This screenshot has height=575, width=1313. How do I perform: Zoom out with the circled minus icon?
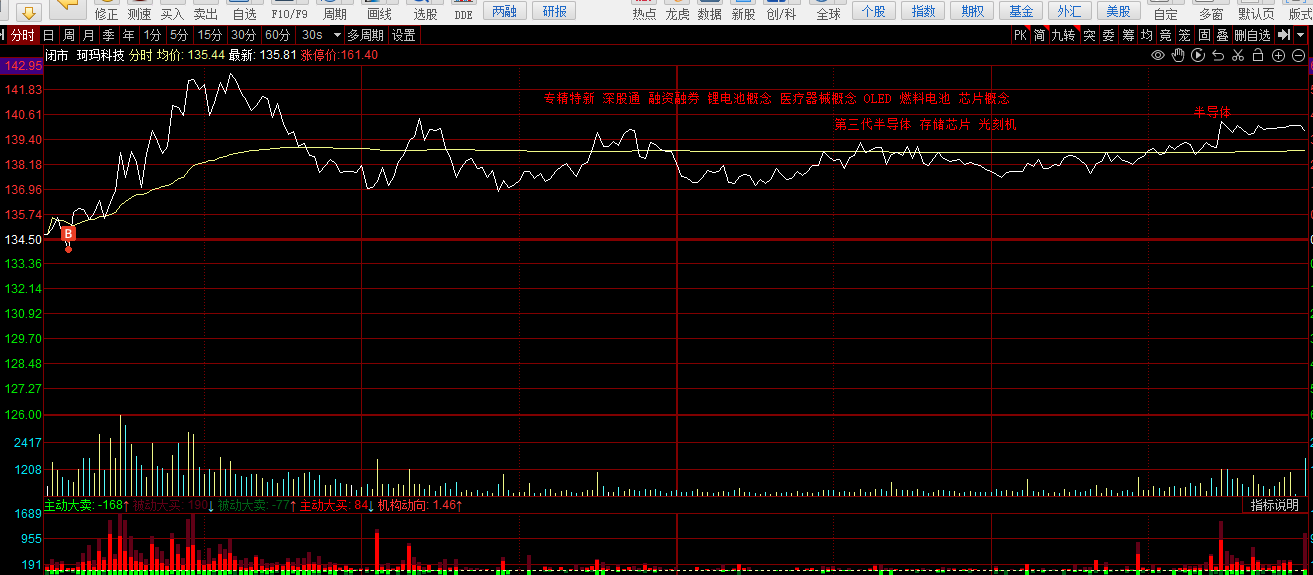1298,55
